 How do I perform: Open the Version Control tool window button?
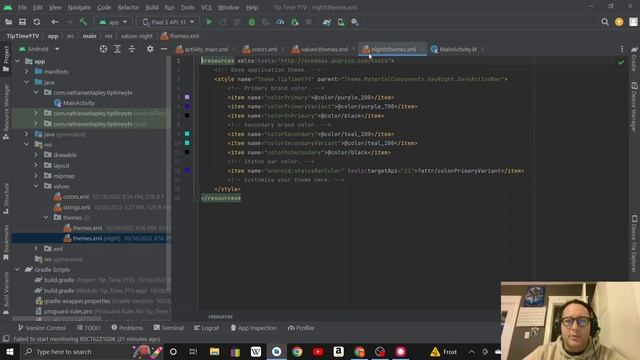coord(42,328)
